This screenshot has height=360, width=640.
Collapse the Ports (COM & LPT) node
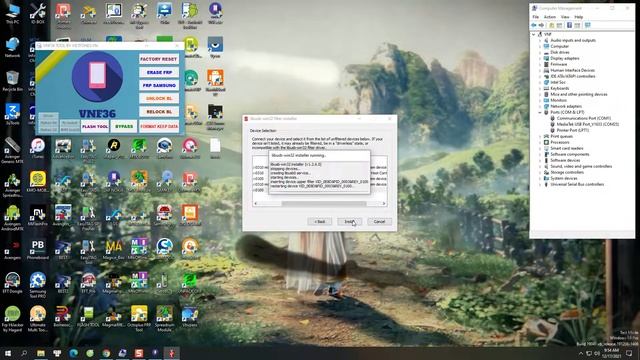pos(540,112)
